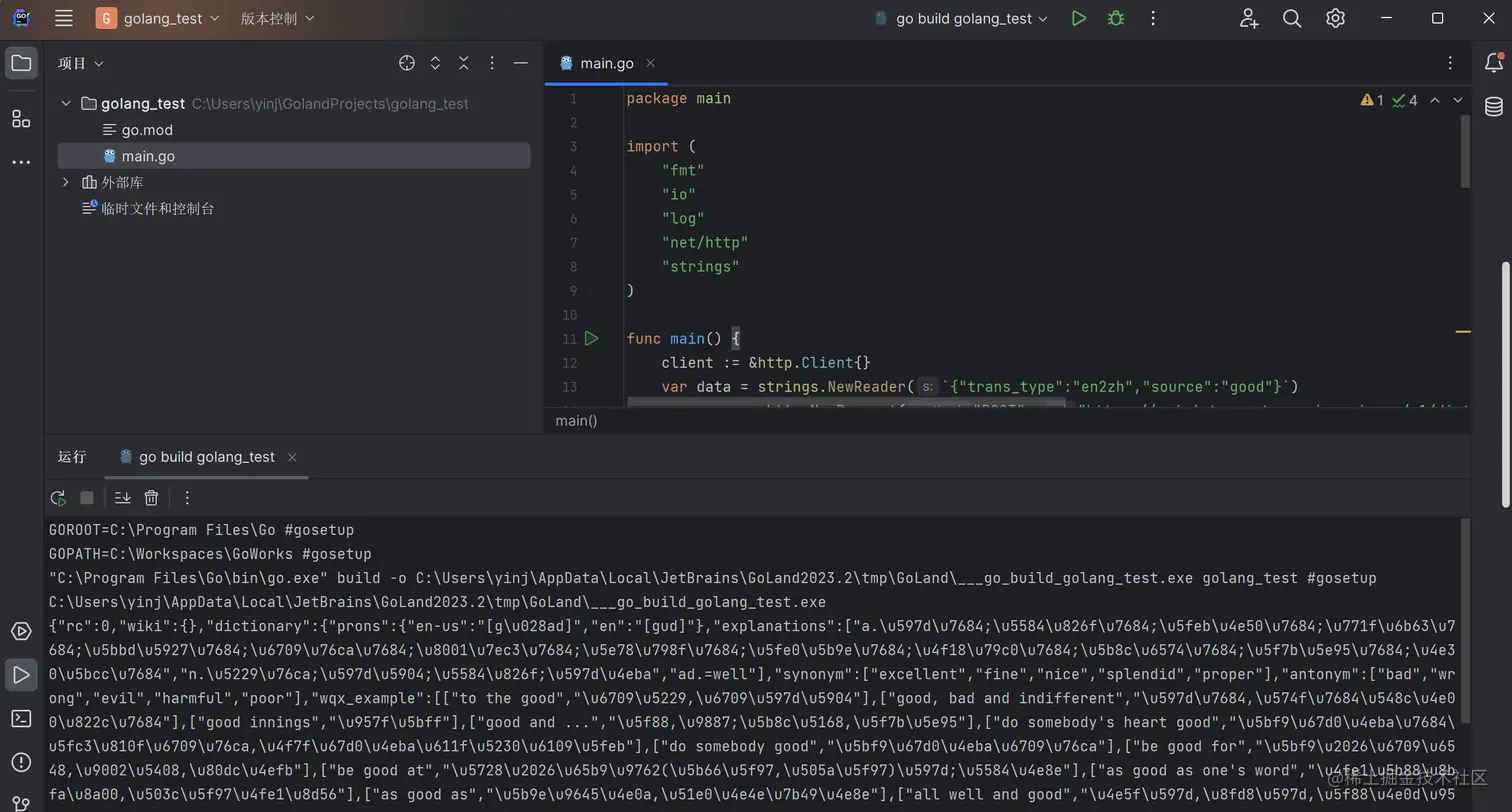The height and width of the screenshot is (812, 1512).
Task: Toggle soft-wrap/scroll to end in console
Action: point(122,498)
